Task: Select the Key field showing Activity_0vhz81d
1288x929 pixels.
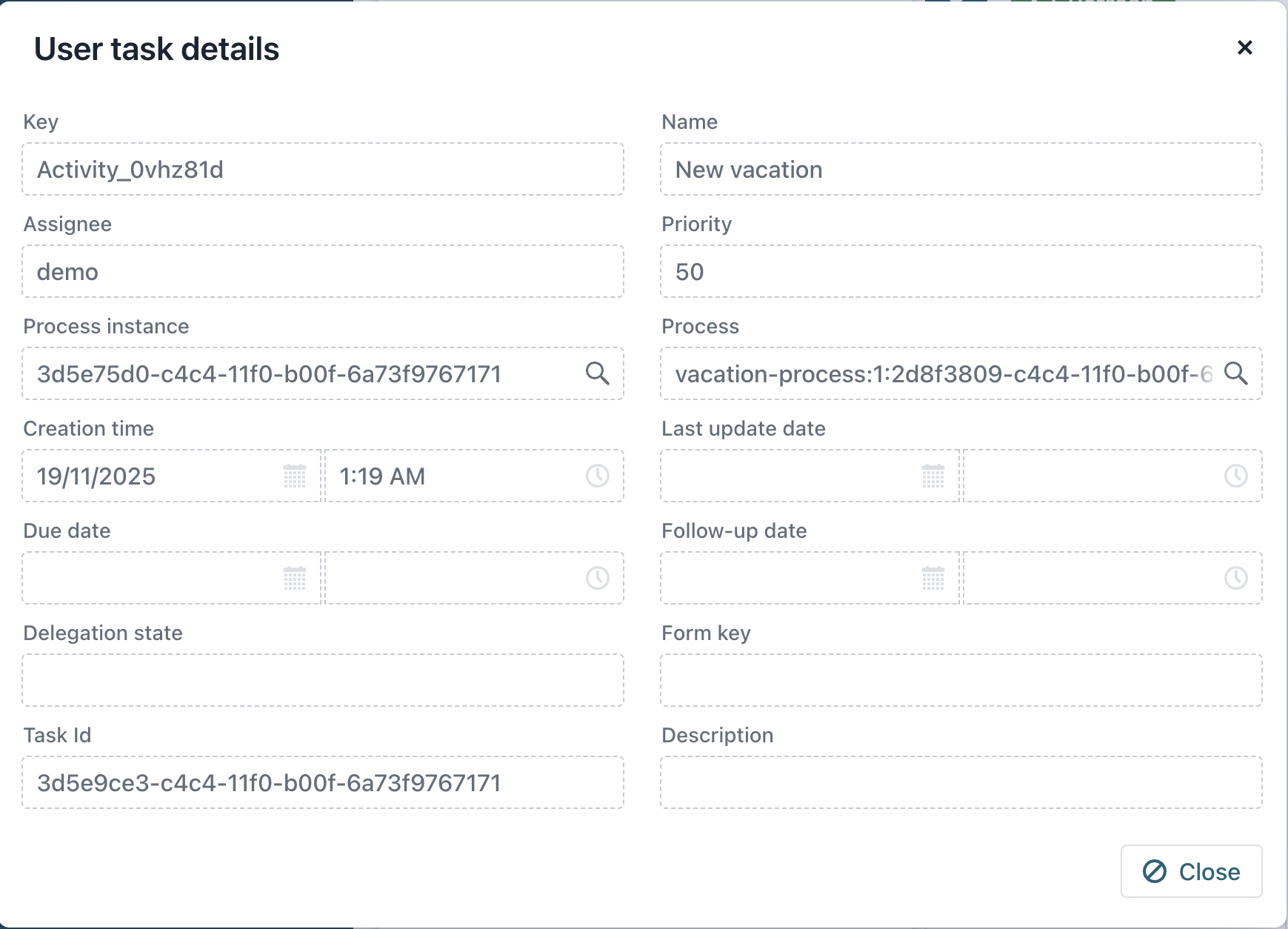Action: (x=322, y=169)
